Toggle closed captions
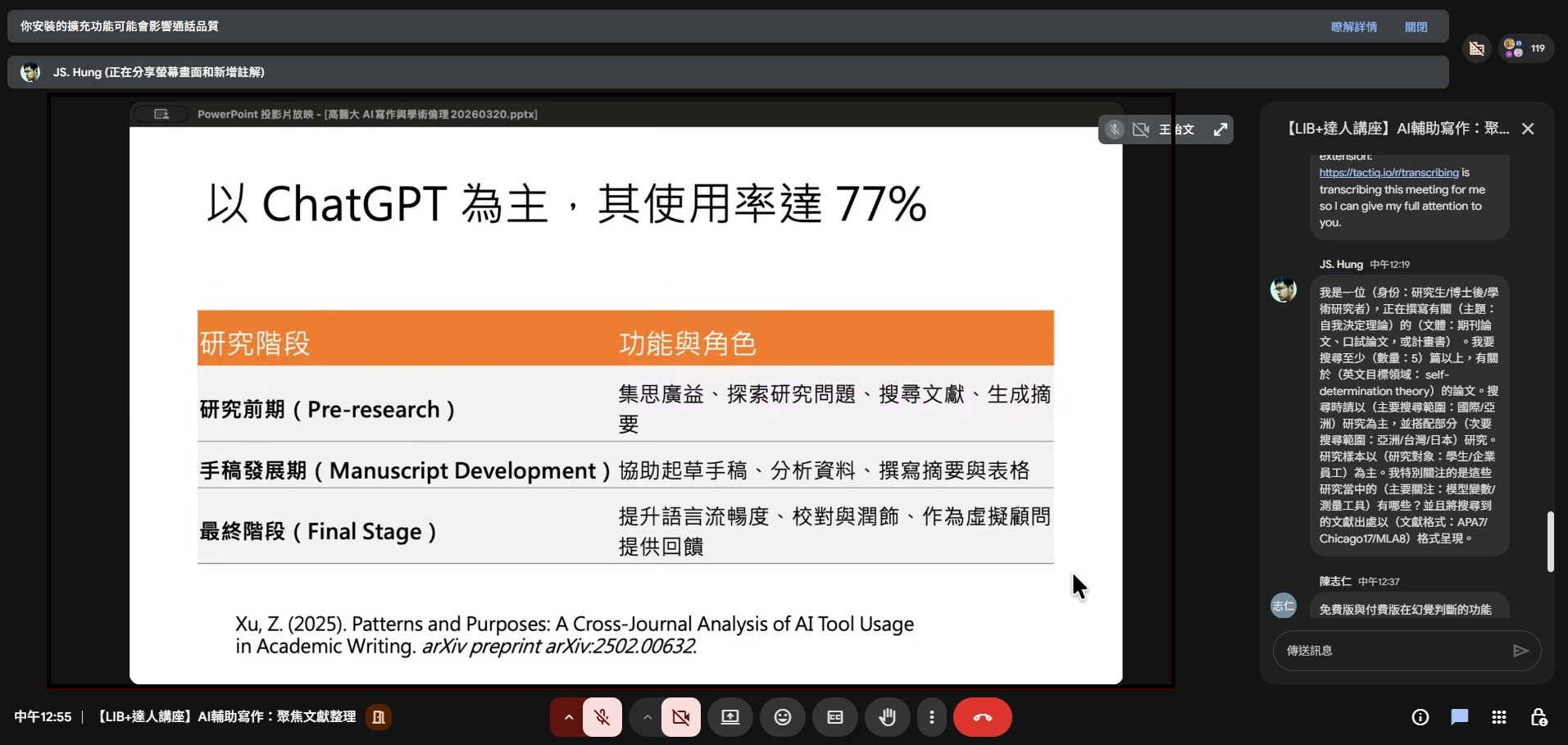The height and width of the screenshot is (745, 1568). click(834, 717)
